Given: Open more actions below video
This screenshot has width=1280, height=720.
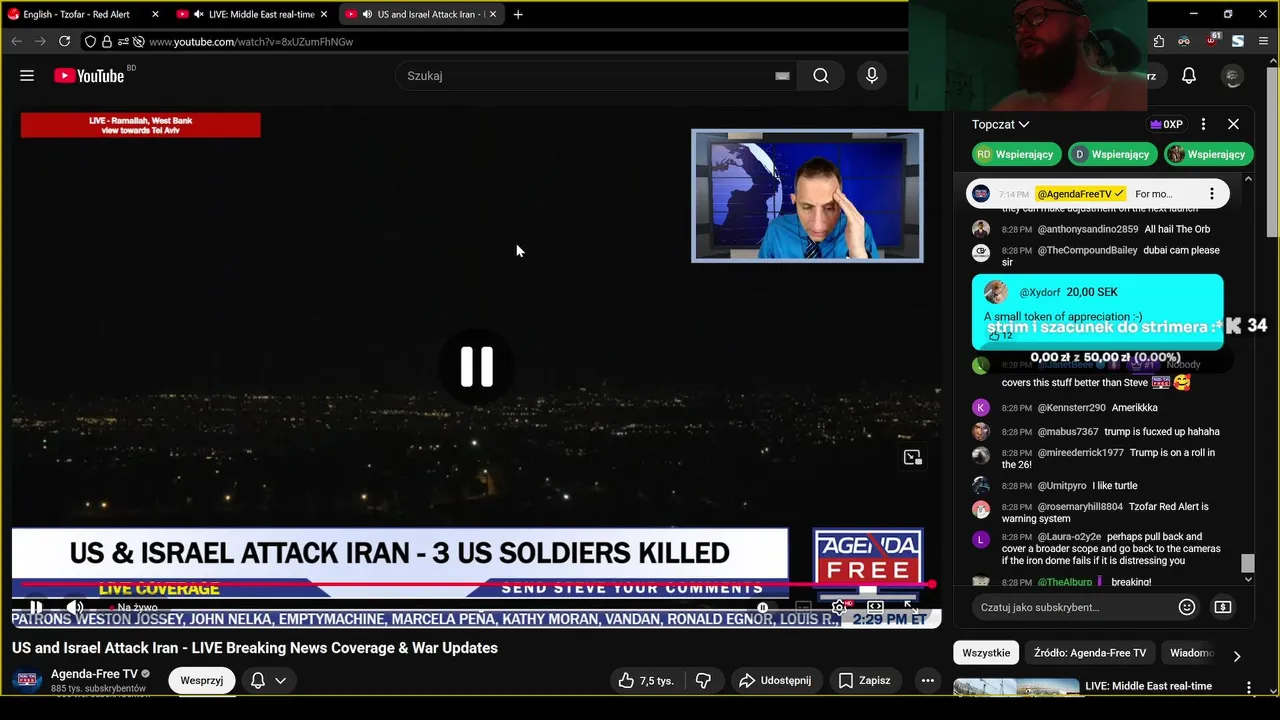Looking at the screenshot, I should click(x=928, y=680).
